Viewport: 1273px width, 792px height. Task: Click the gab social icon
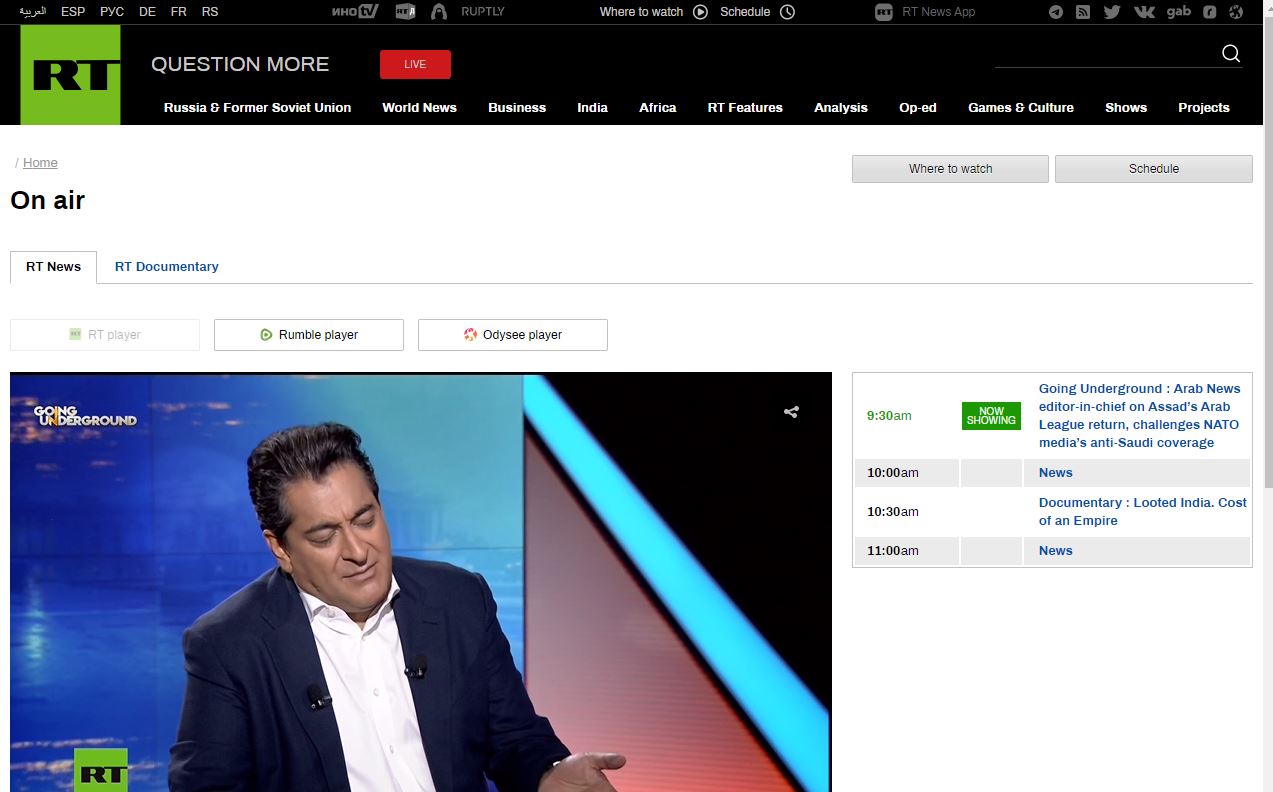(1179, 12)
